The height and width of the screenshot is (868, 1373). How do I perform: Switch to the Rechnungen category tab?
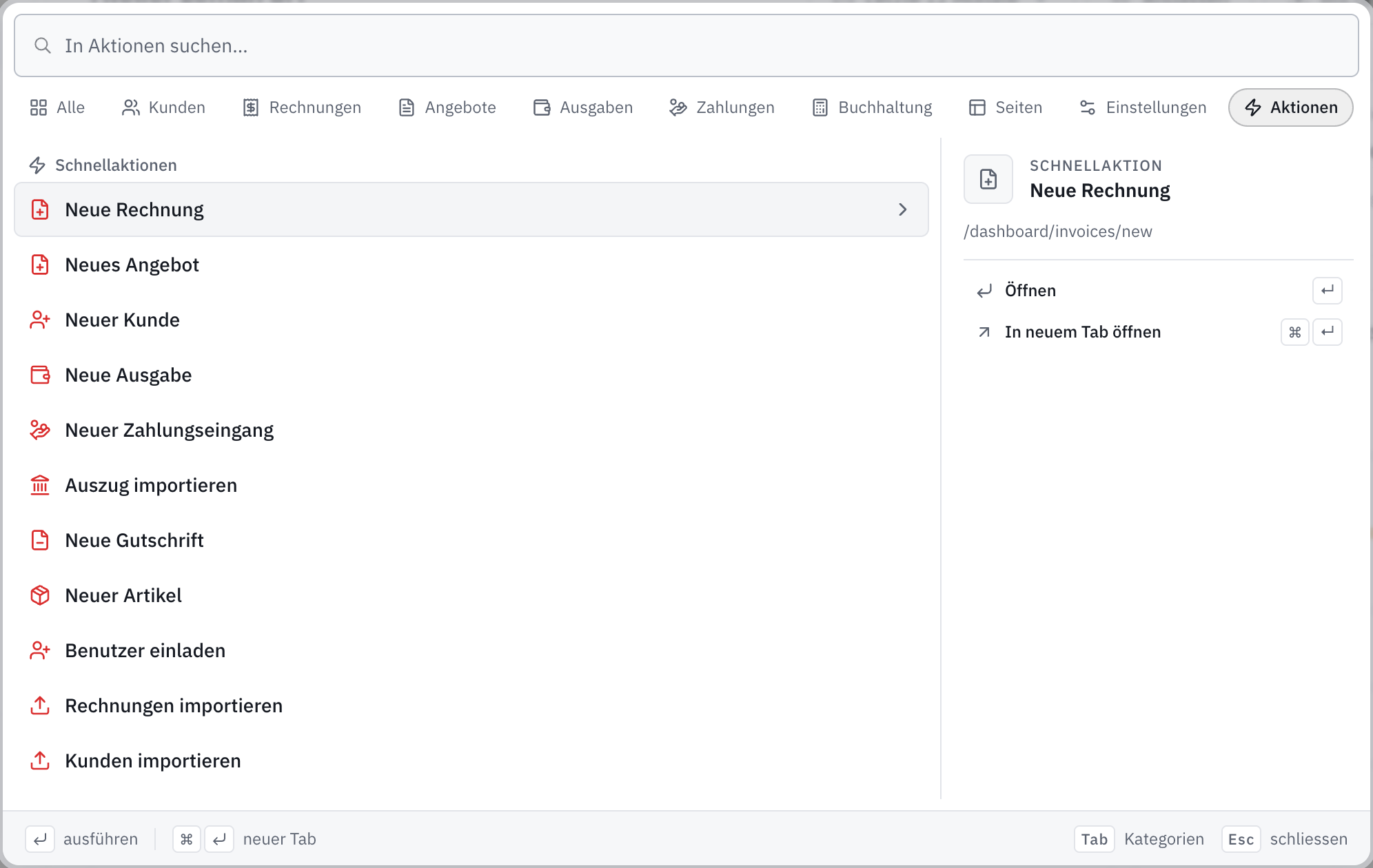click(302, 107)
